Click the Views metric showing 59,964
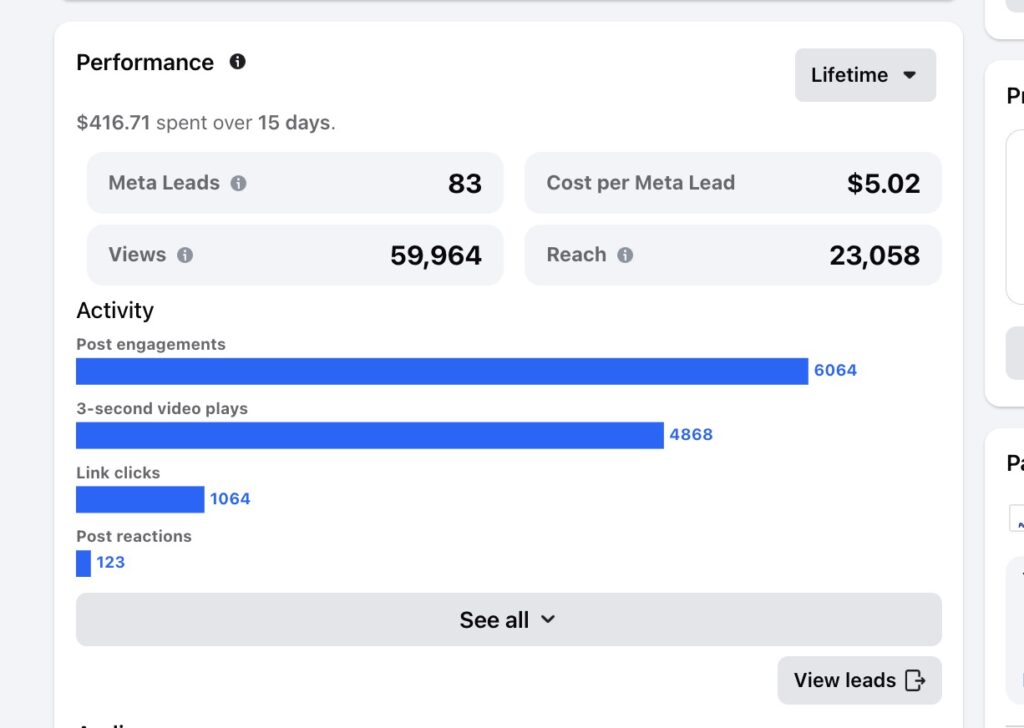Viewport: 1024px width, 728px height. point(293,254)
